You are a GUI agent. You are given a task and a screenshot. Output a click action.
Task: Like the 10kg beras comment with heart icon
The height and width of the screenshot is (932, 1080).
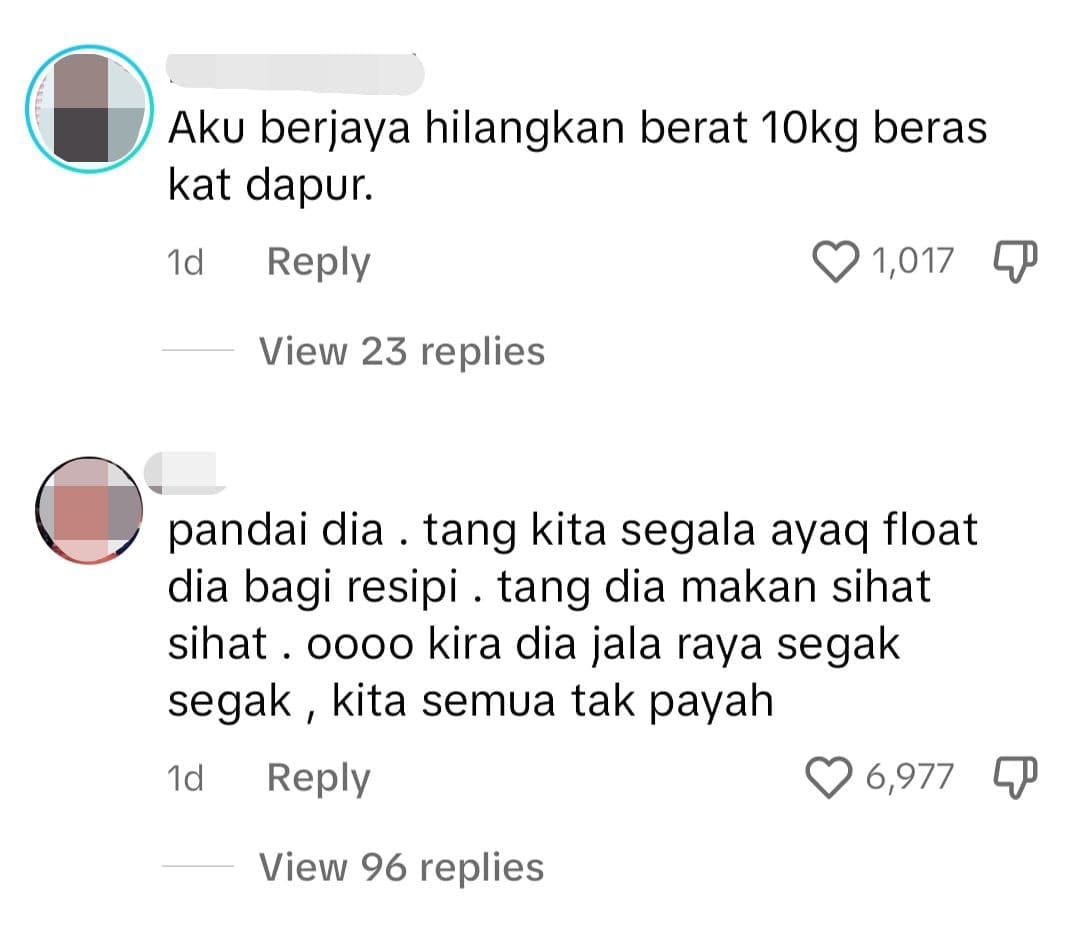[835, 262]
